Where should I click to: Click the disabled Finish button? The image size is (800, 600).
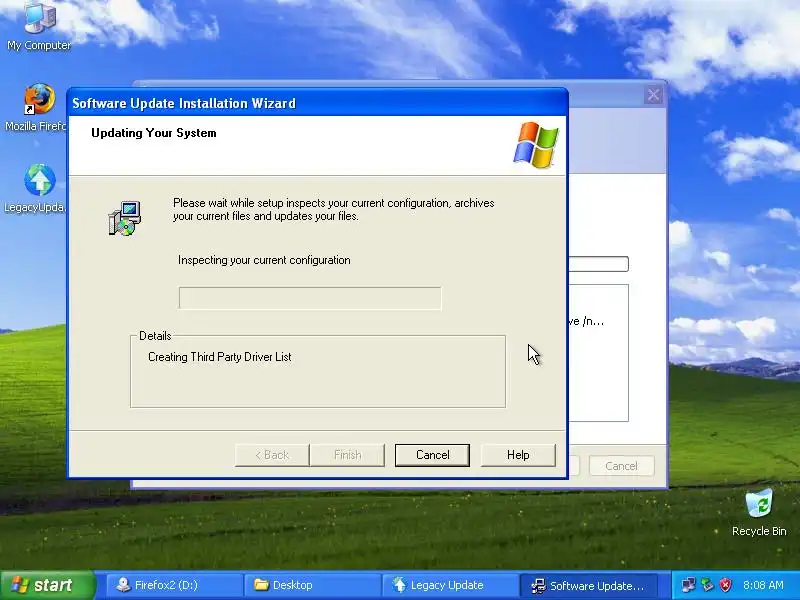tap(347, 455)
